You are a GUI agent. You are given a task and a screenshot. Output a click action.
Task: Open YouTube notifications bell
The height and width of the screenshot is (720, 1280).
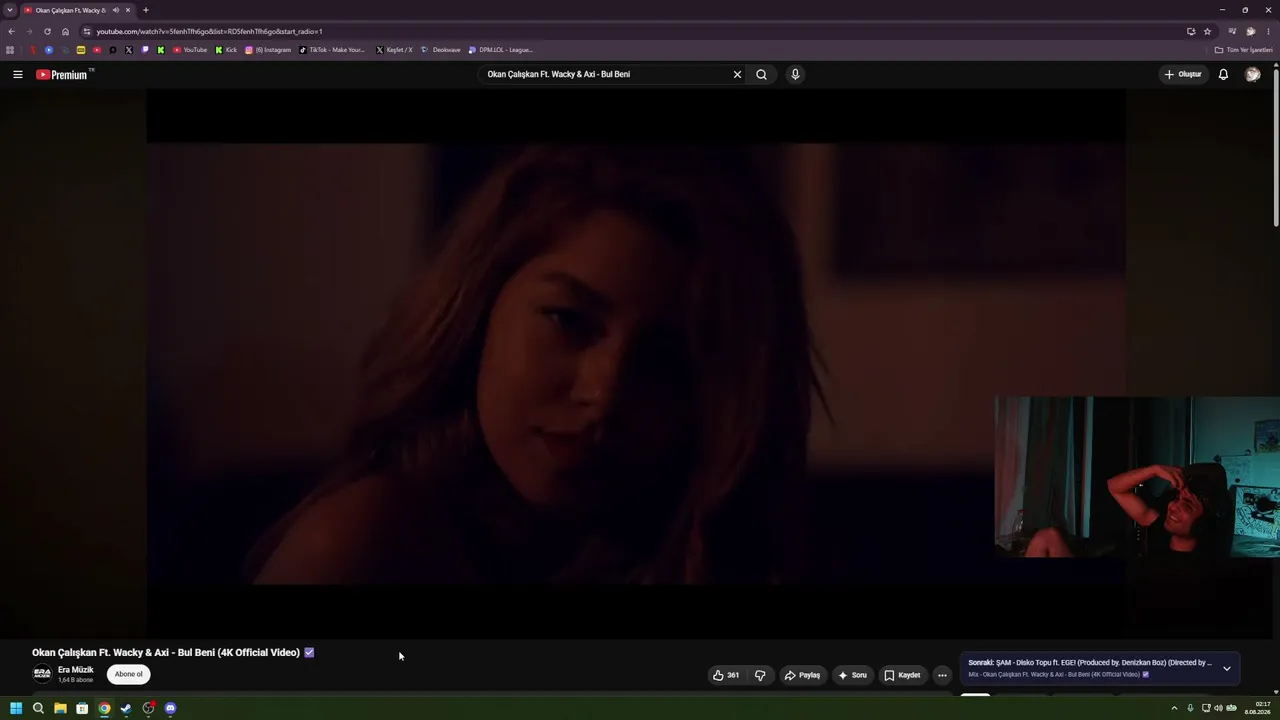(1223, 74)
